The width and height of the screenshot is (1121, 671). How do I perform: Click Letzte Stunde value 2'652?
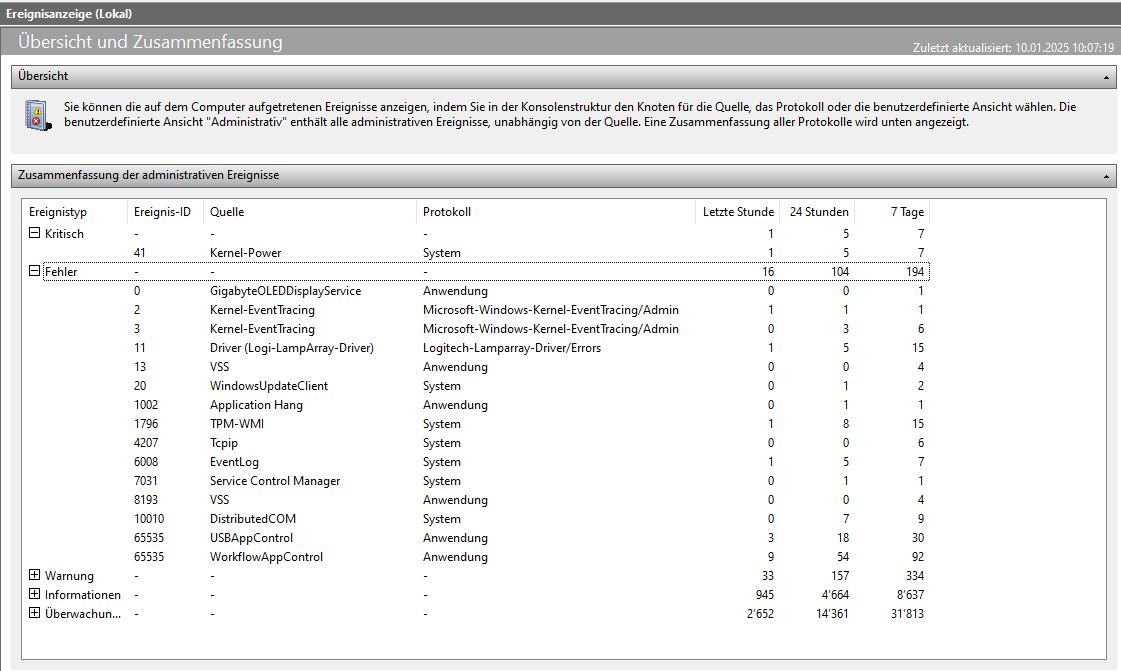[x=760, y=614]
